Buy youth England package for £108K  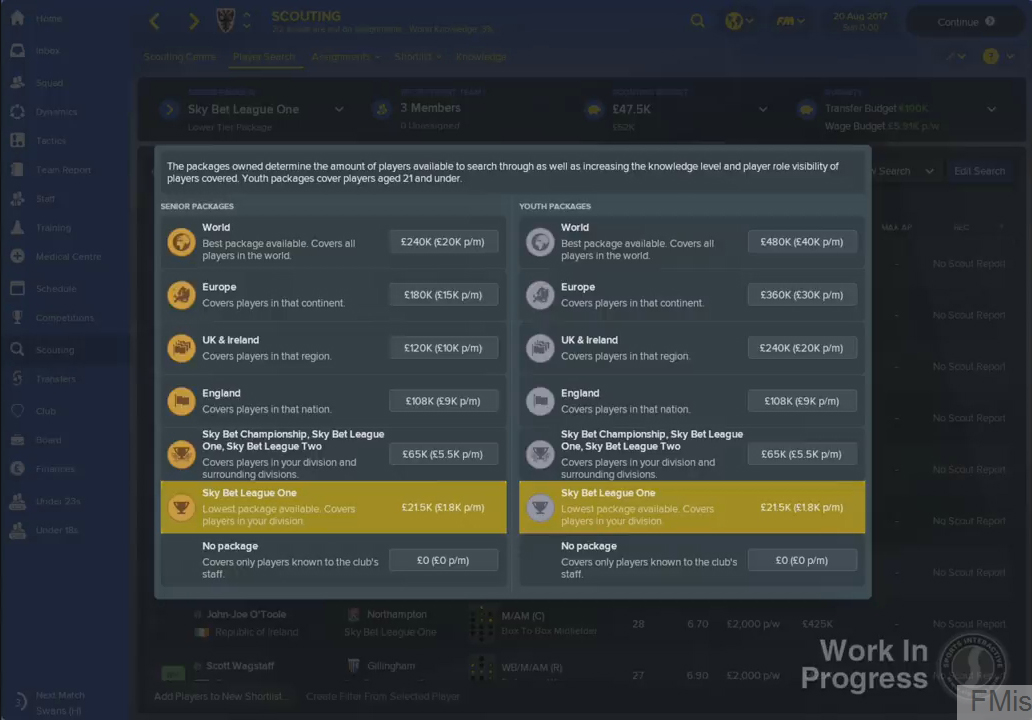coord(802,401)
